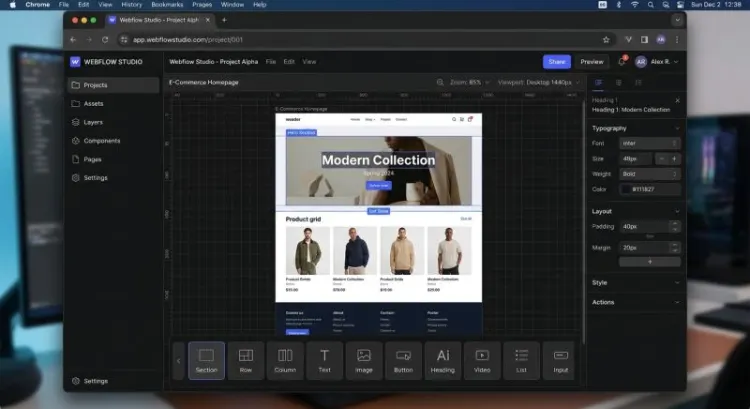
Task: Open macOS Spotlight search
Action: coord(651,5)
